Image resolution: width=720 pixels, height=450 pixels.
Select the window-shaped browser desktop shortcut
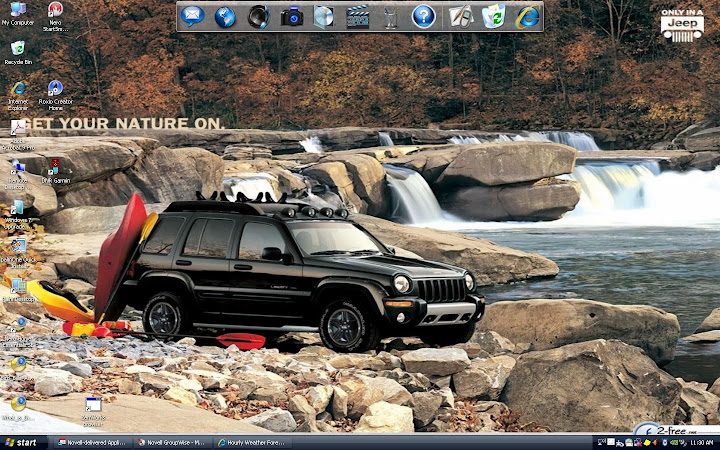[93, 412]
